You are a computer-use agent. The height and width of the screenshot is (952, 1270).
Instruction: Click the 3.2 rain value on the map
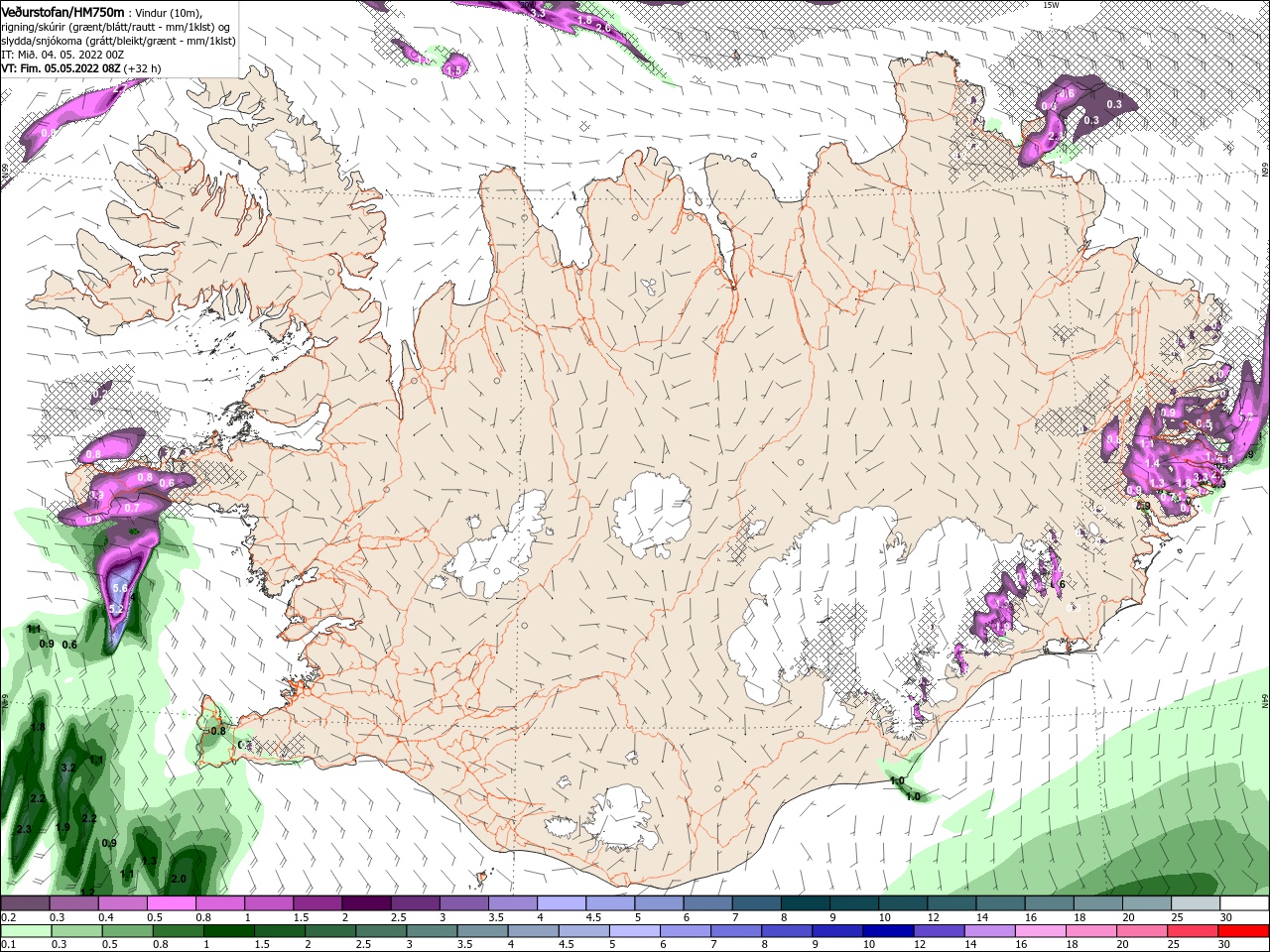click(x=68, y=769)
